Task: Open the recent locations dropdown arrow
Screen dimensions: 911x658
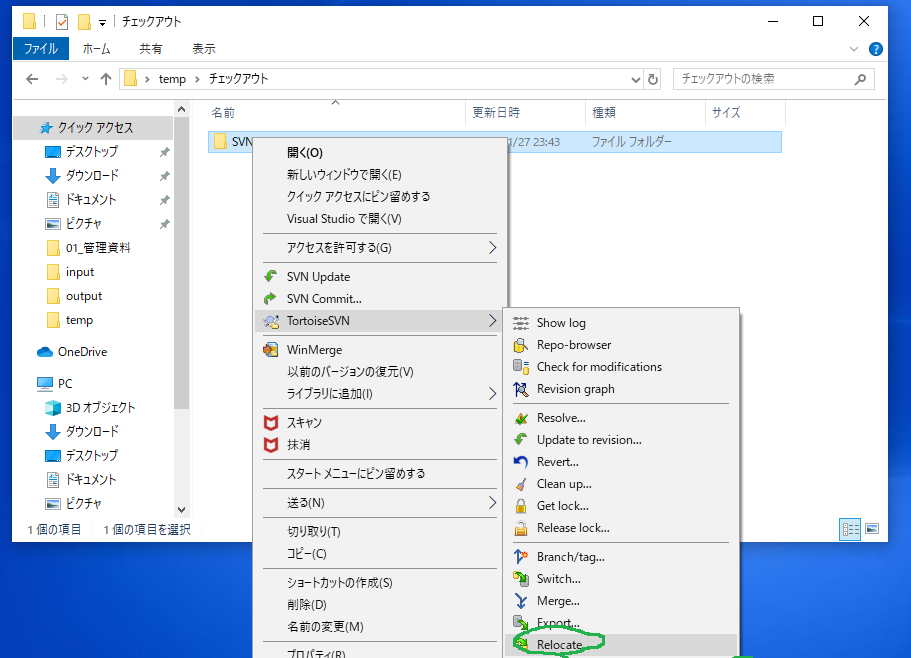Action: pyautogui.click(x=85, y=79)
